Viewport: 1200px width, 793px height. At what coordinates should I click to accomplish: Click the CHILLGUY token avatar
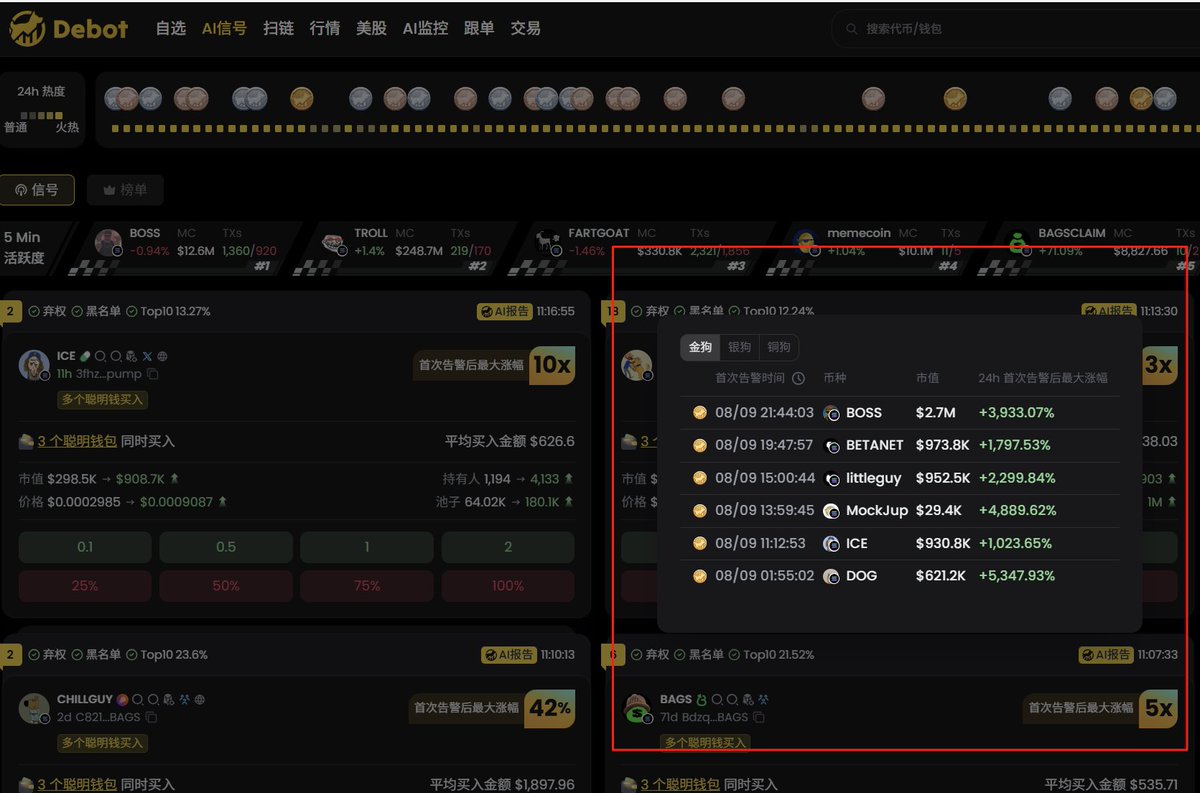(x=35, y=708)
